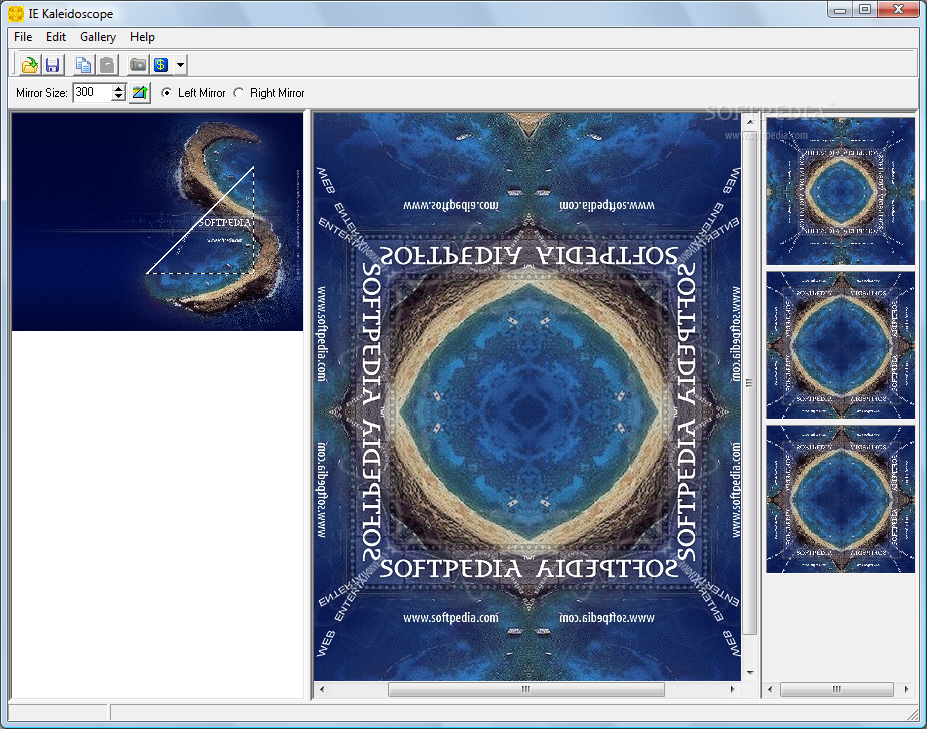
Task: Click the IE Kaleidoscope title bar app icon
Action: coord(16,13)
